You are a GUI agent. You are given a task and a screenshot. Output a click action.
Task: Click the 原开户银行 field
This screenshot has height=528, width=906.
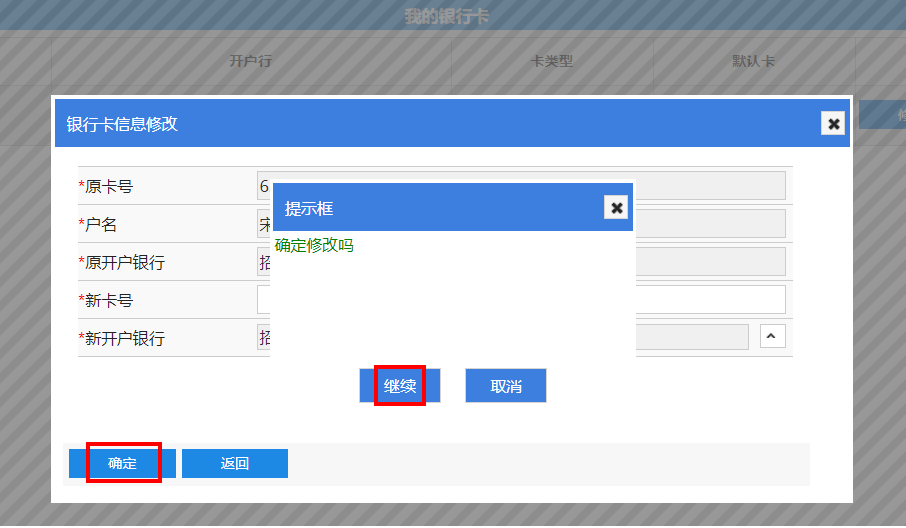coord(710,262)
